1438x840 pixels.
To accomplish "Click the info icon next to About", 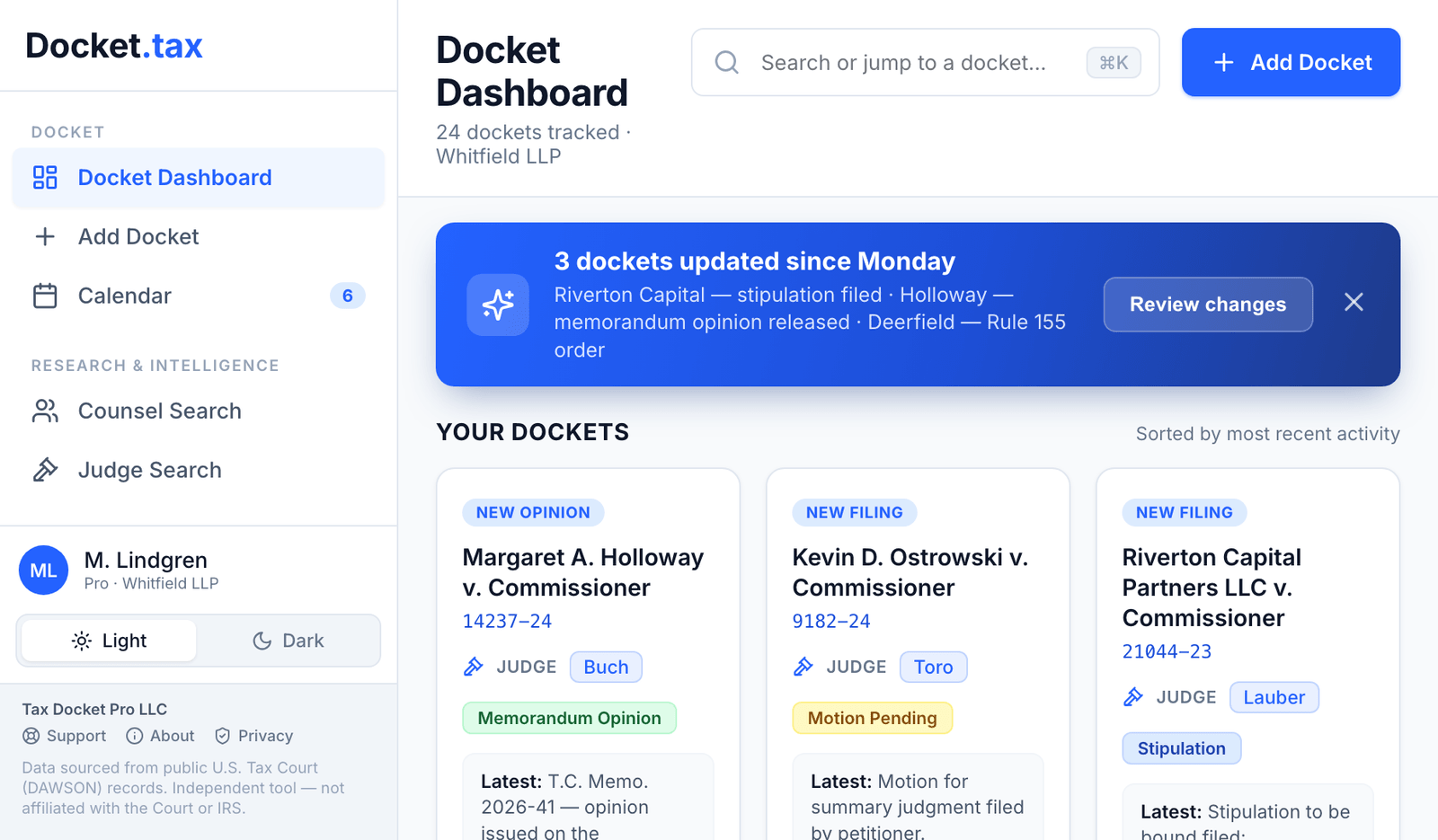I will pos(134,737).
